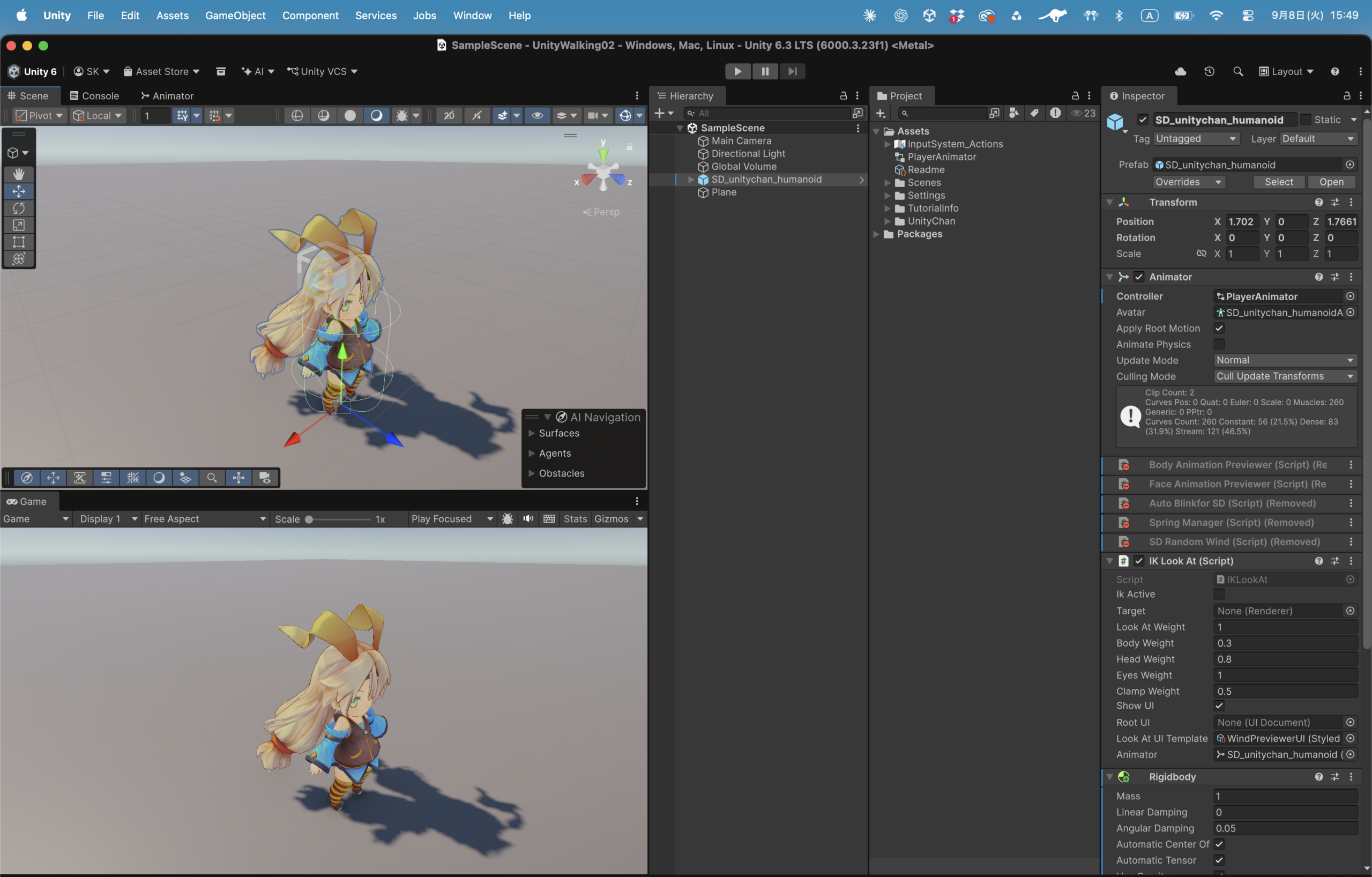
Task: Disable Apply Root Motion checkbox
Action: 1219,328
